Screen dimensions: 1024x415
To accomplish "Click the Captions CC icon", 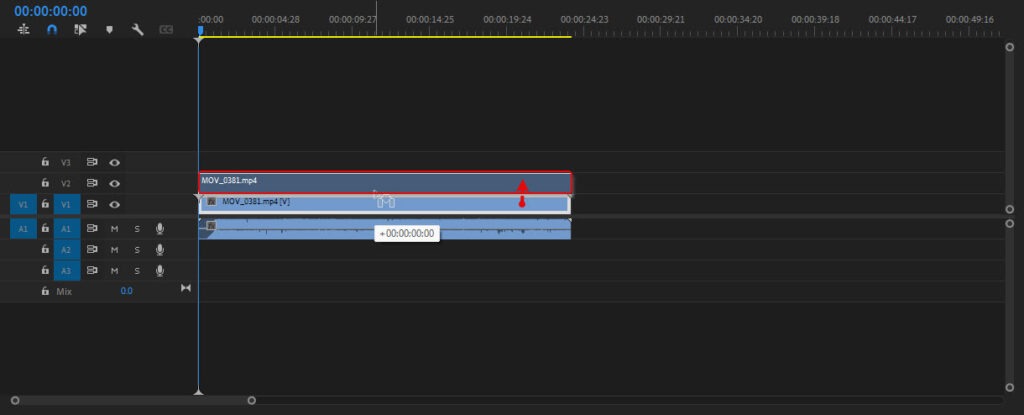I will tap(166, 29).
